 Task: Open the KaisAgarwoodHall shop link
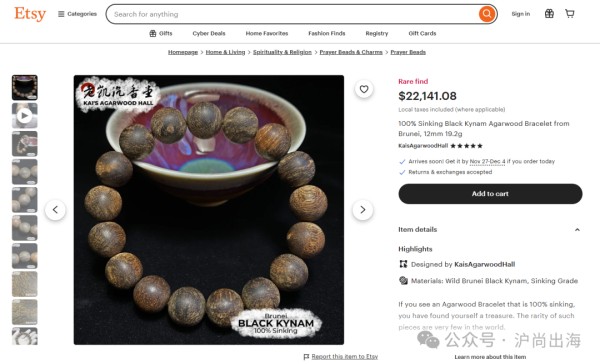click(423, 146)
